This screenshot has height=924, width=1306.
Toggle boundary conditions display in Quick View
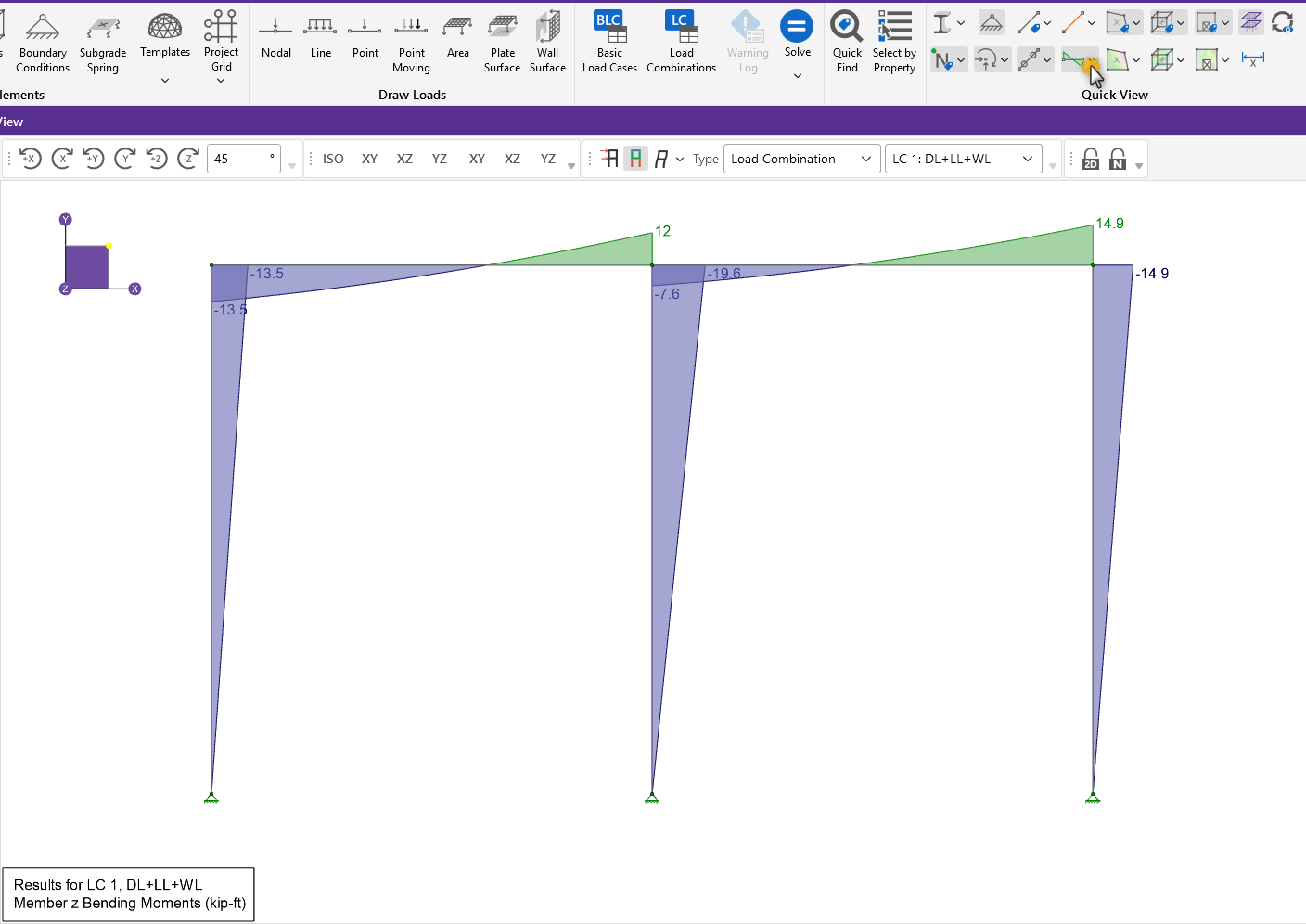[x=991, y=23]
